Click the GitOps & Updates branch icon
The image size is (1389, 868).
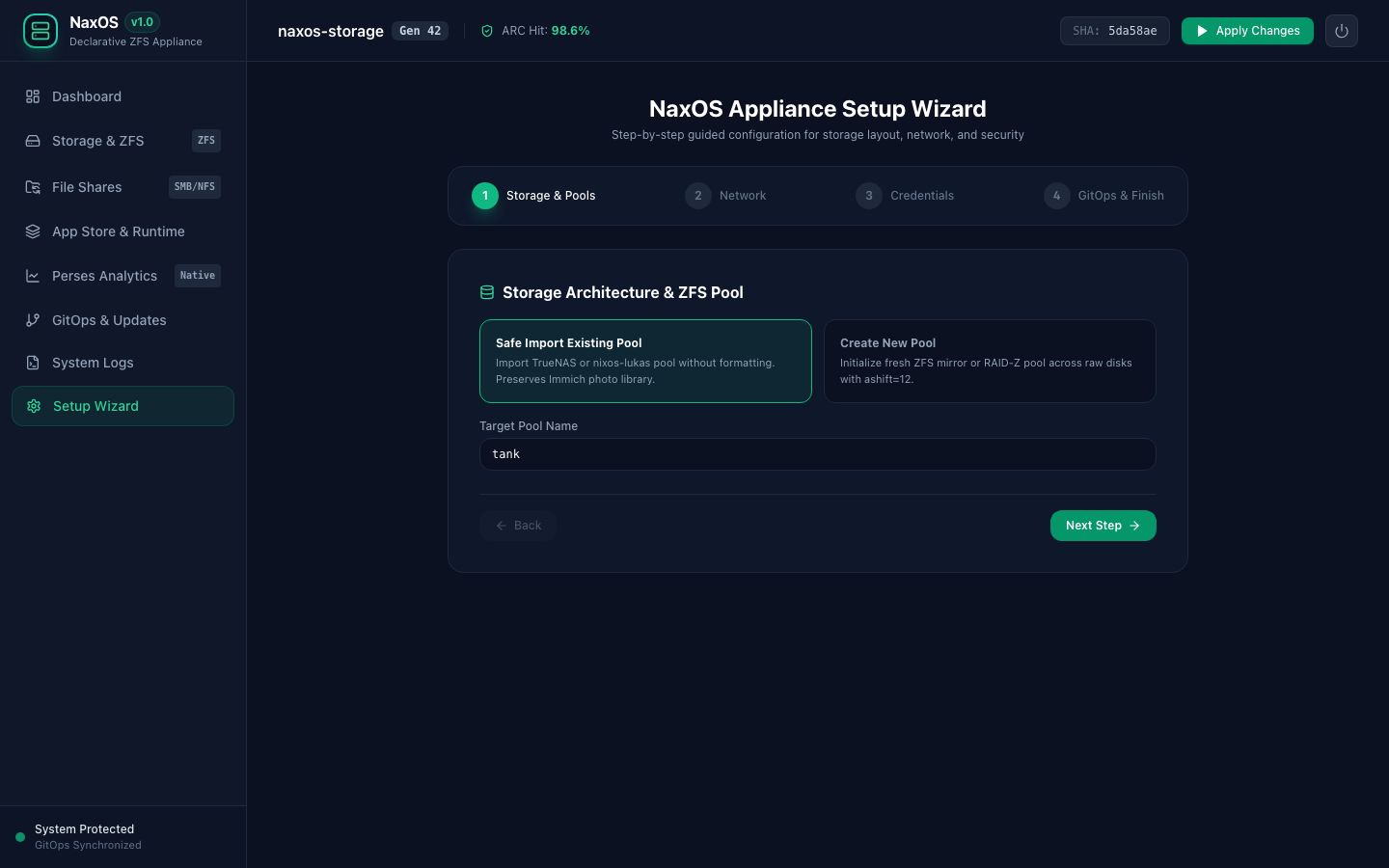coord(33,320)
